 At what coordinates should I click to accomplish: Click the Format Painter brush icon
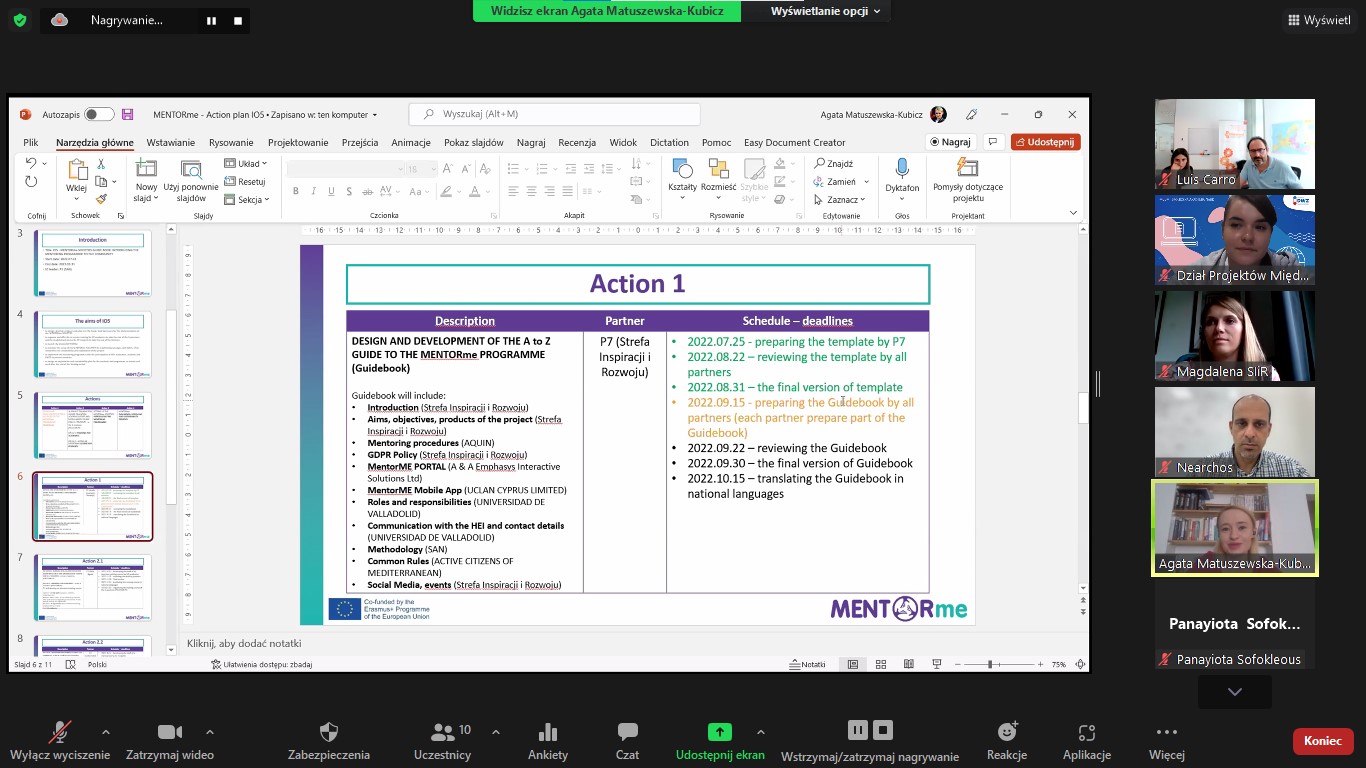101,199
